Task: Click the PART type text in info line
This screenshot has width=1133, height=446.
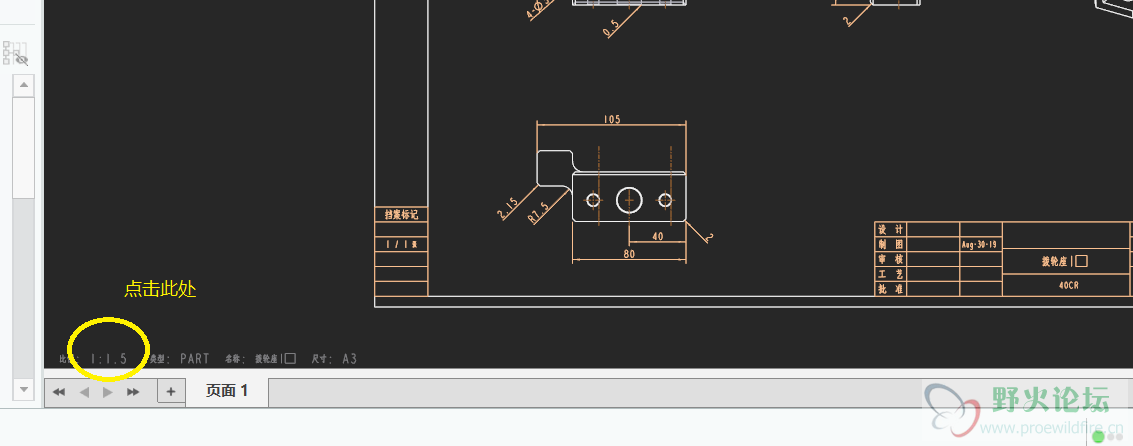Action: [195, 359]
